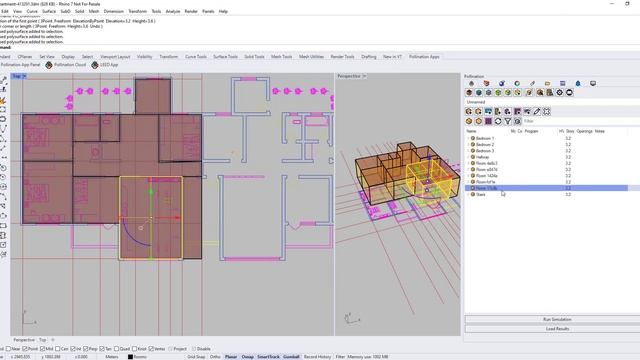Click the circular refresh icon near filter
The width and height of the screenshot is (640, 360).
point(498,121)
